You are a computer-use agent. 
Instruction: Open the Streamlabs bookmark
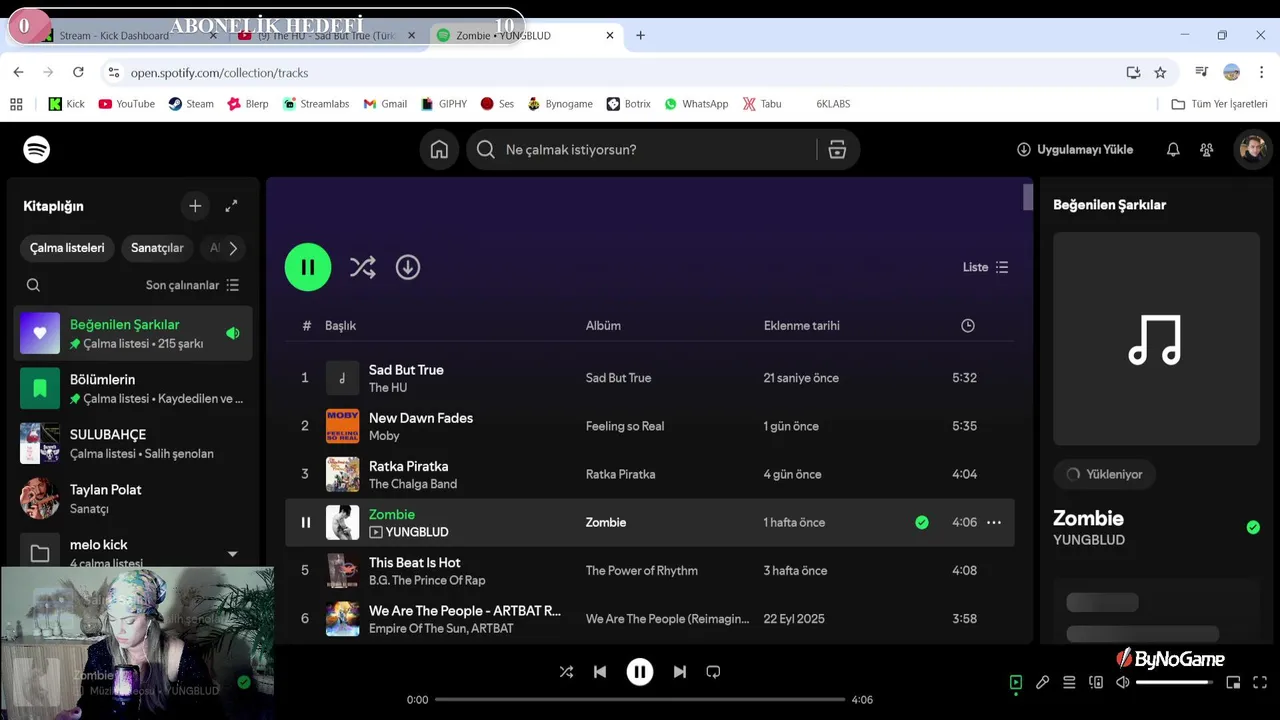[x=316, y=104]
